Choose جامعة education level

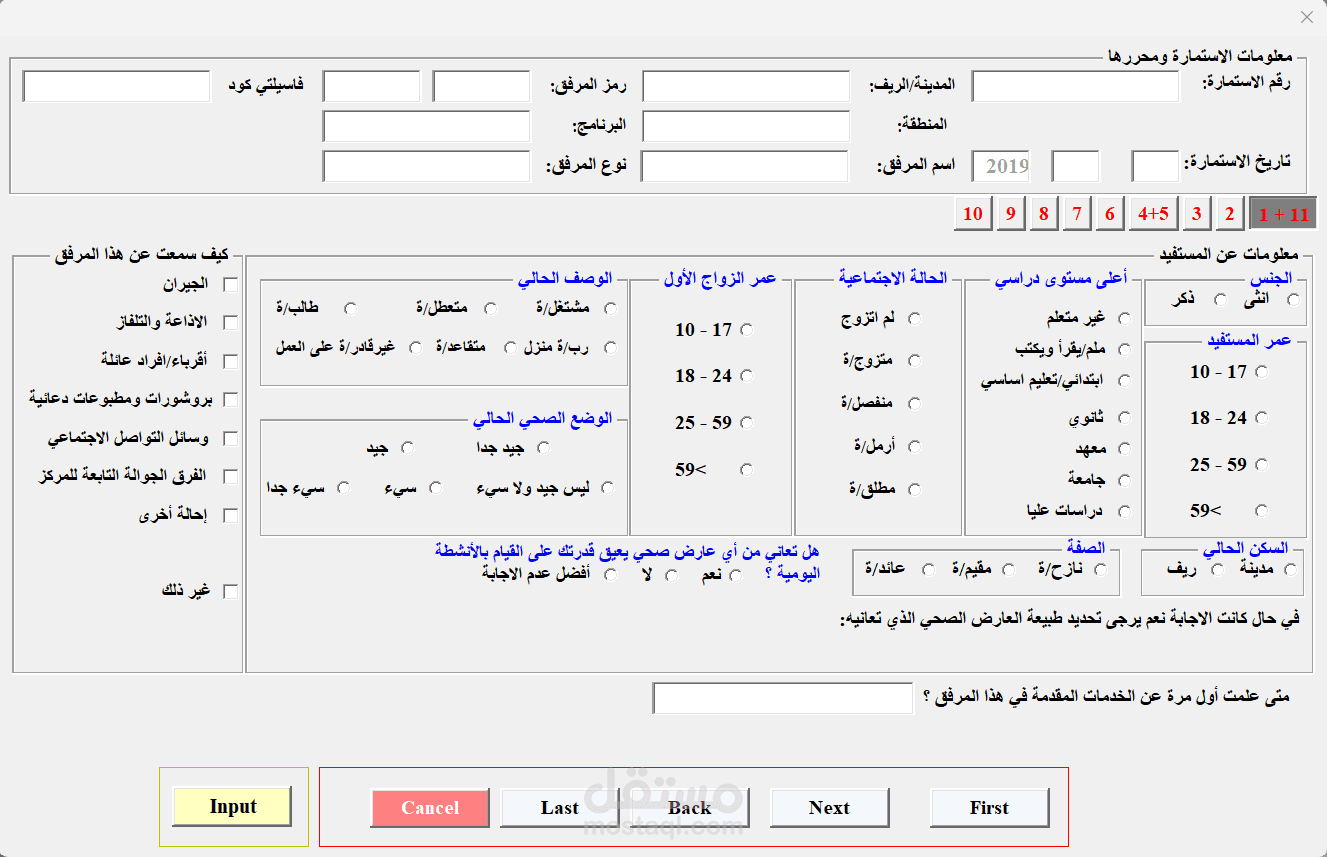[1124, 479]
